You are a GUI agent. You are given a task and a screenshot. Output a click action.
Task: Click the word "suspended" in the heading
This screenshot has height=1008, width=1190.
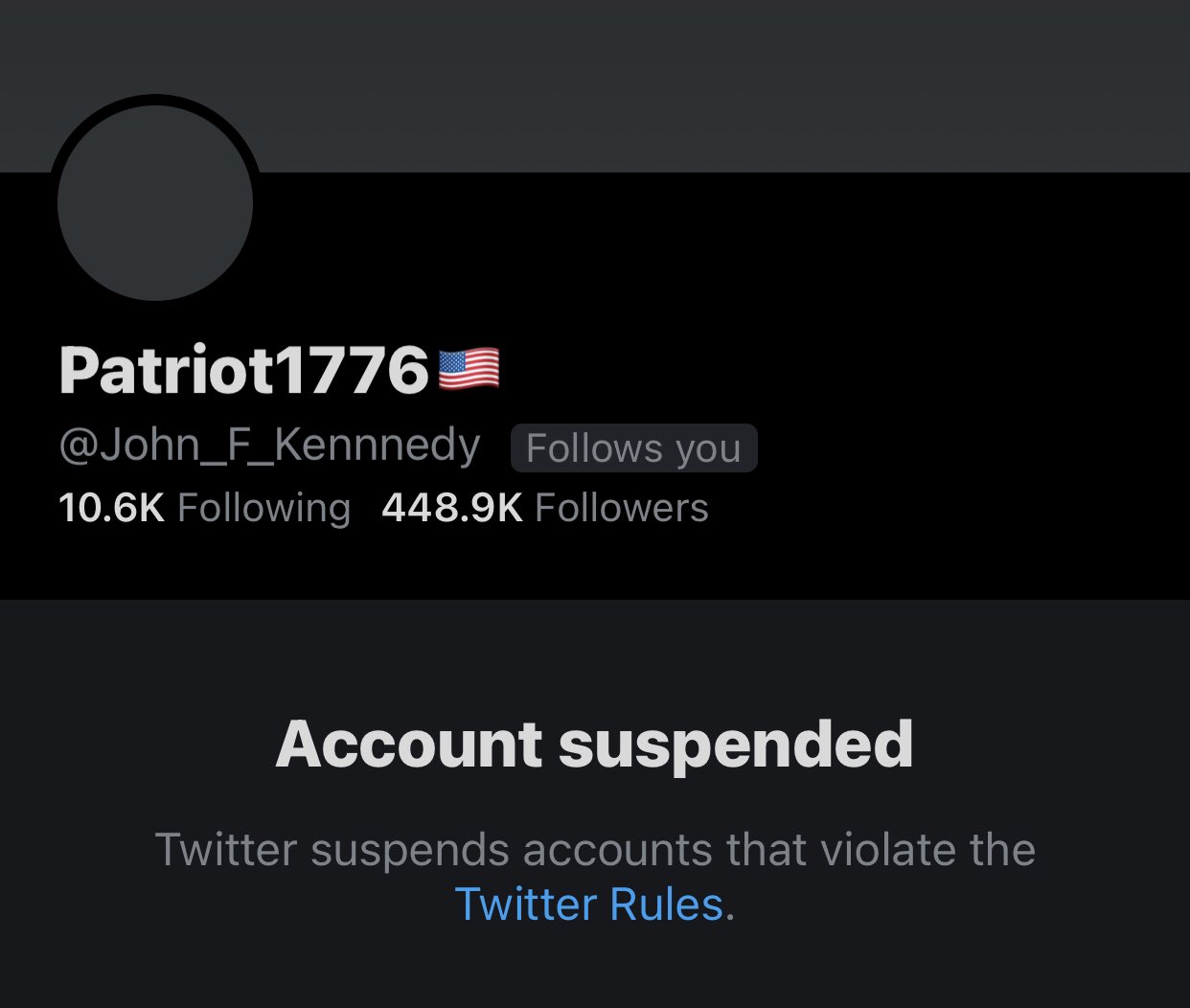736,745
